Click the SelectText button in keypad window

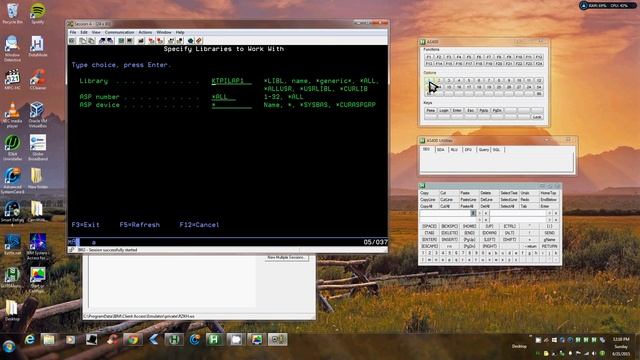click(509, 193)
